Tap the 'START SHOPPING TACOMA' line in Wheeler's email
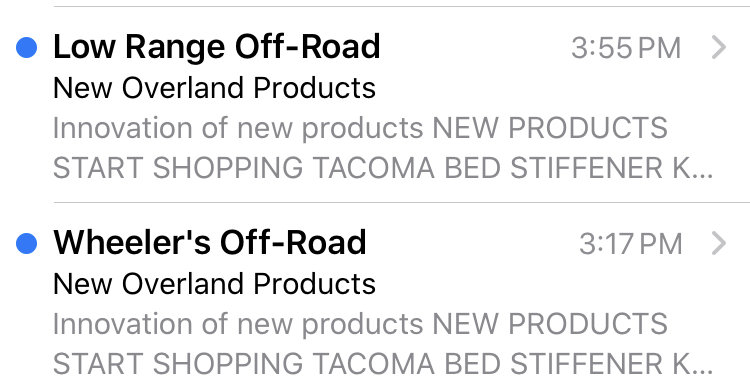Viewport: 750px width, 380px height. tap(244, 364)
